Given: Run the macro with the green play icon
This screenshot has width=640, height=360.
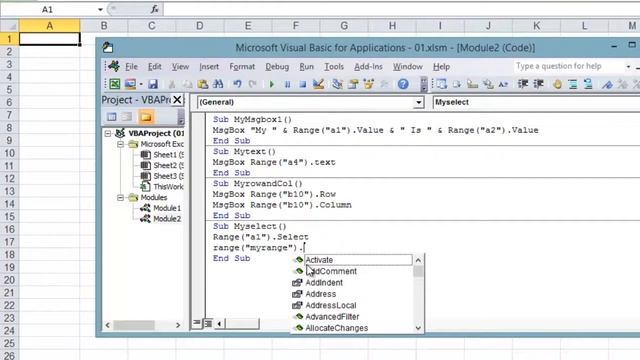Looking at the screenshot, I should click(272, 84).
